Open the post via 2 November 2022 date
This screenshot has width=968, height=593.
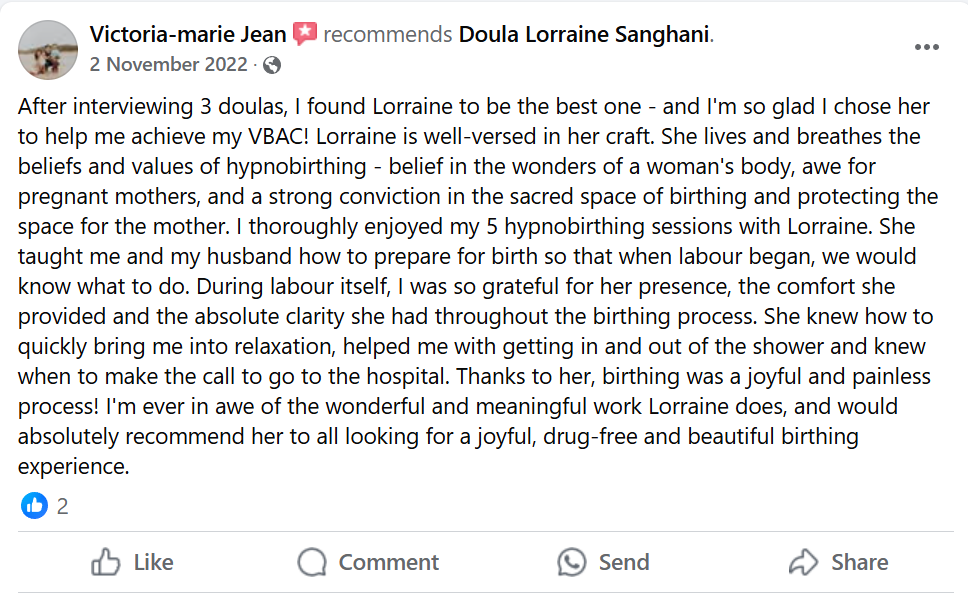point(168,65)
